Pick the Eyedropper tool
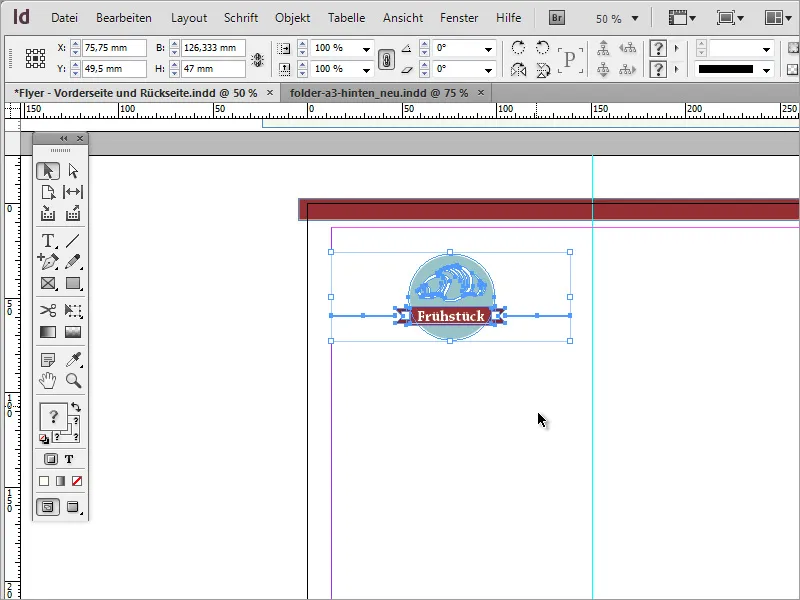The height and width of the screenshot is (600, 800). [72, 356]
